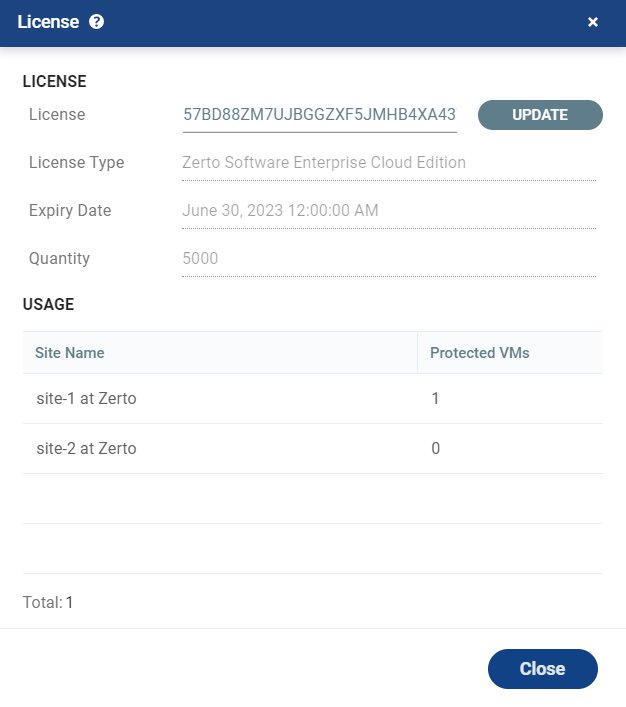626x707 pixels.
Task: Click the LICENSE section heading
Action: pos(54,82)
